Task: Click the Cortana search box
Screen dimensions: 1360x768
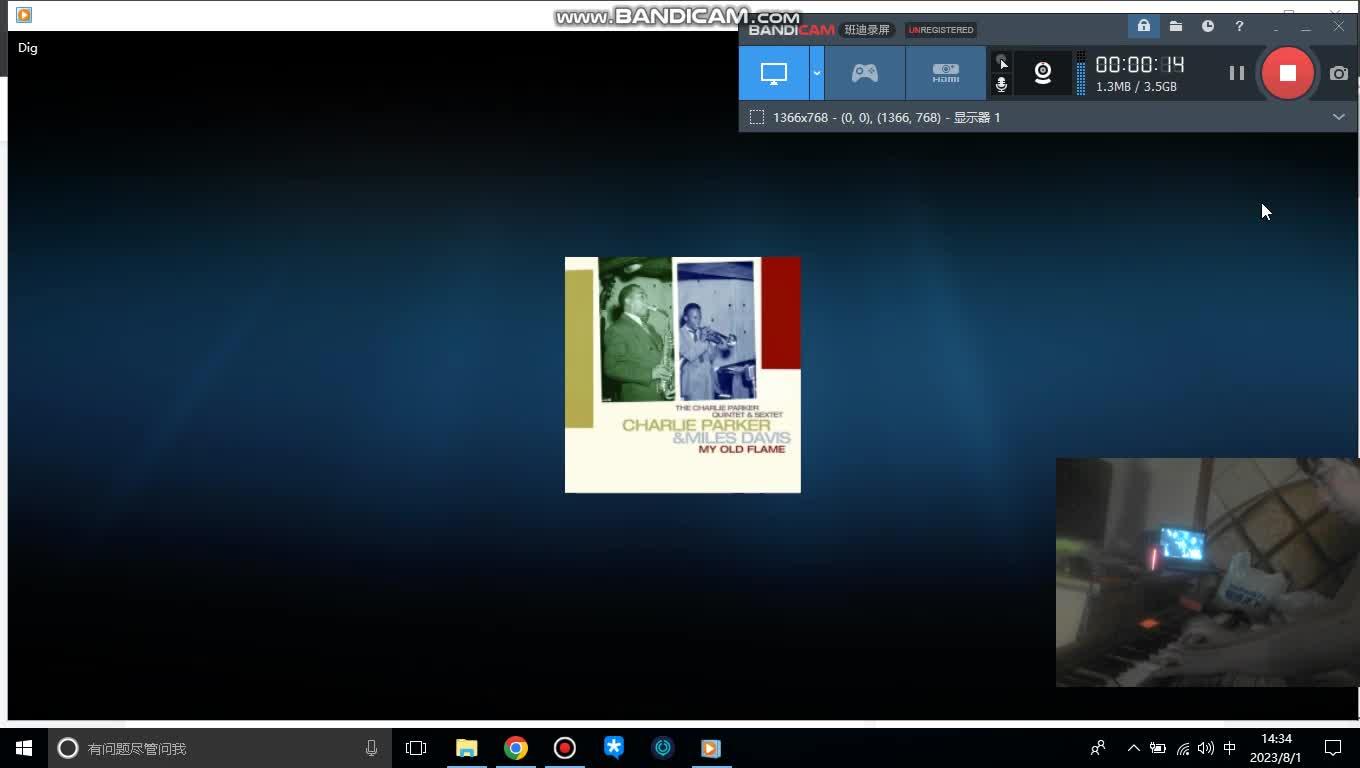Action: [220, 748]
